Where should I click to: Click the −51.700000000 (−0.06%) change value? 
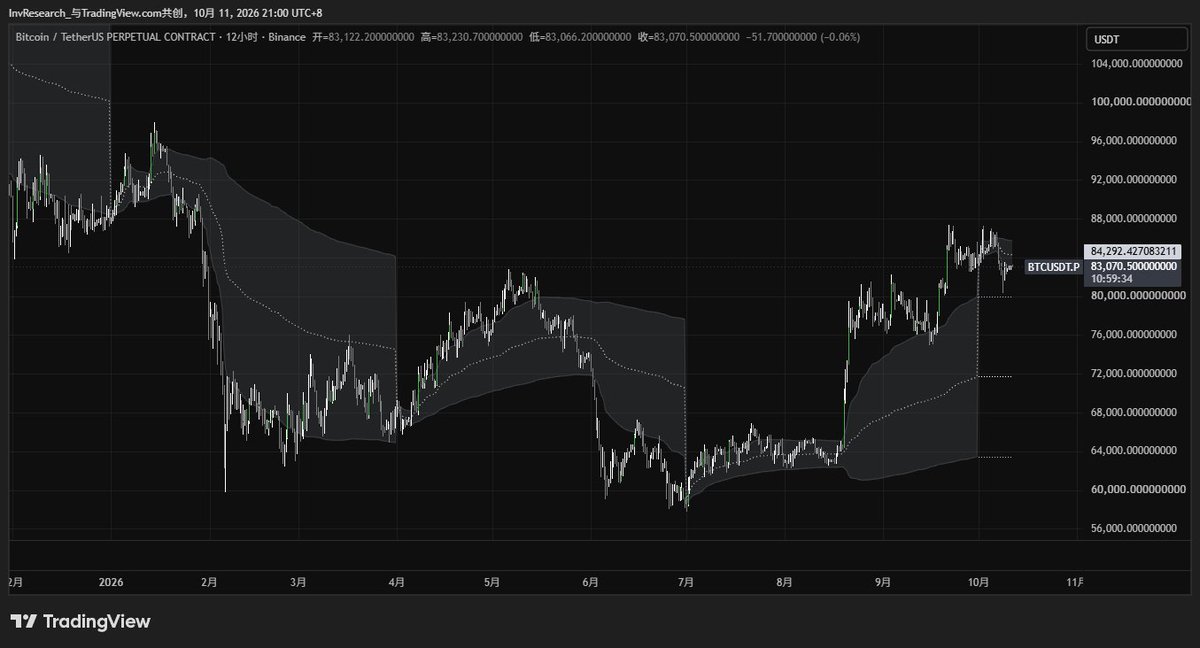pyautogui.click(x=804, y=37)
